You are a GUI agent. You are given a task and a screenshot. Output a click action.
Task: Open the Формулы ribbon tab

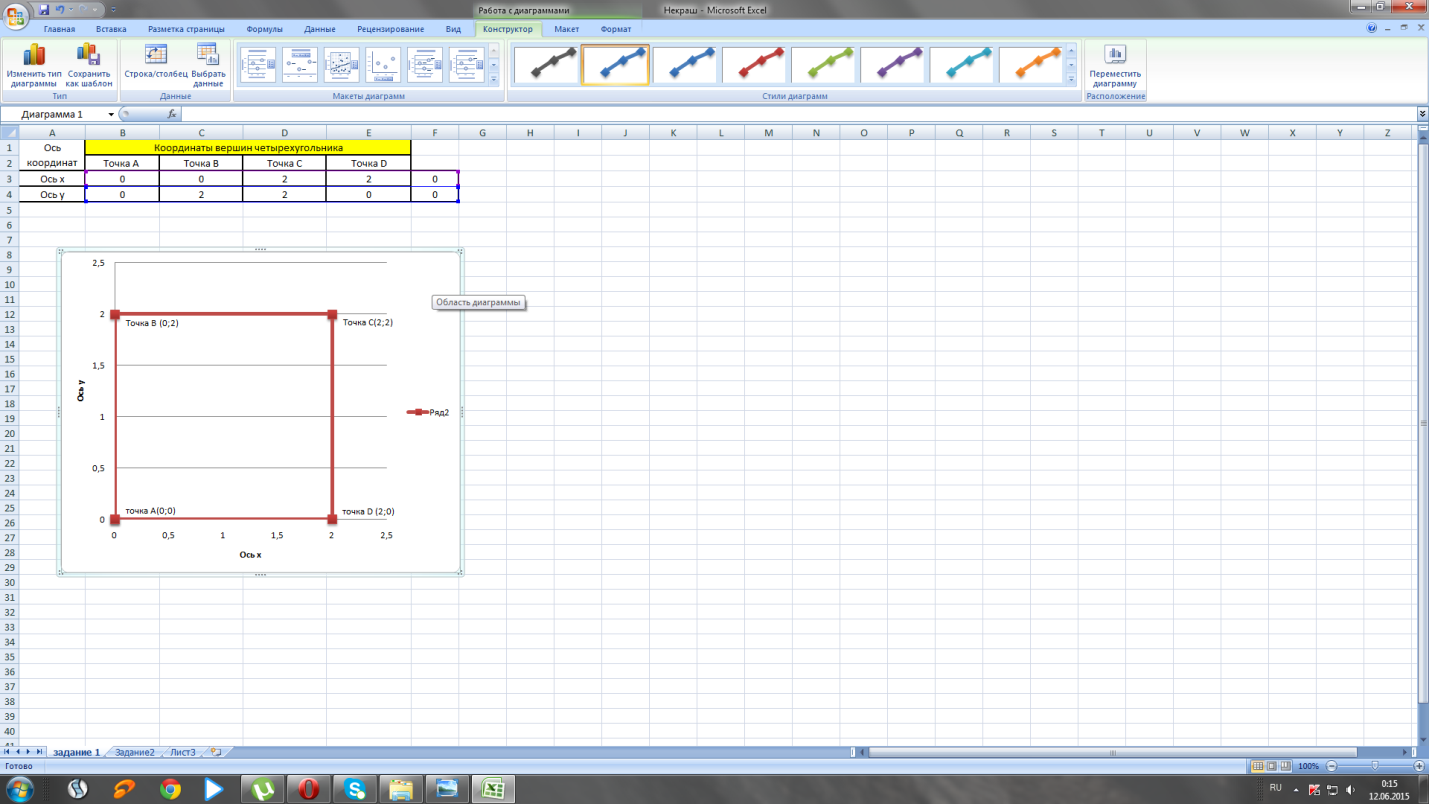point(264,30)
